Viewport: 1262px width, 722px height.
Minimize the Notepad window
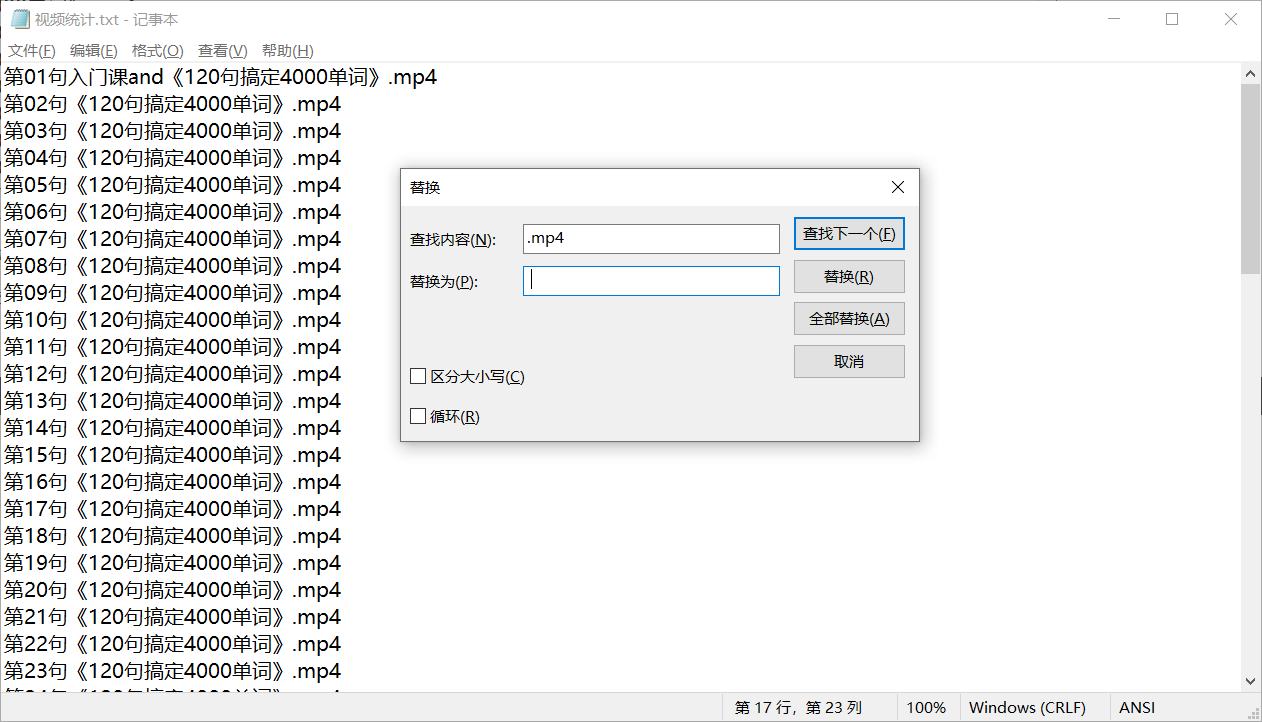(1113, 19)
